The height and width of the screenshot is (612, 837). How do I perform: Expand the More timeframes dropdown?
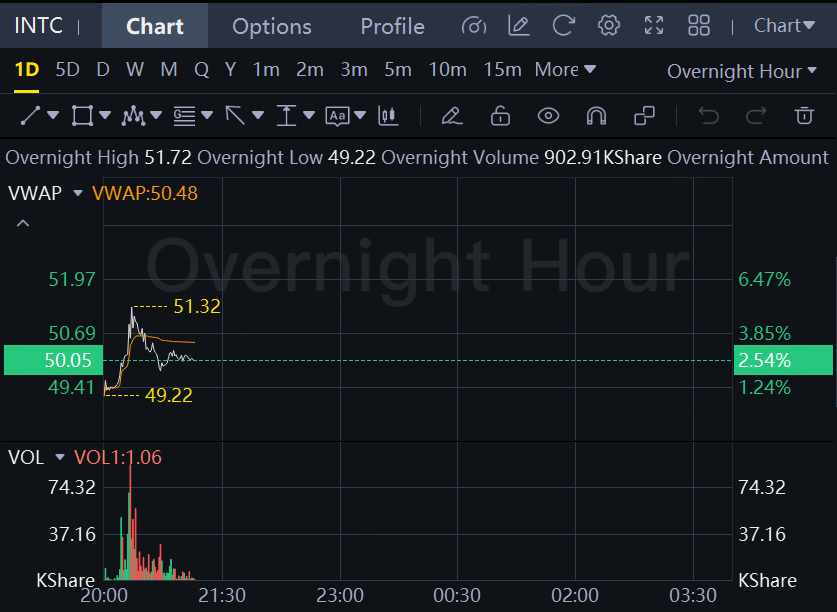565,69
